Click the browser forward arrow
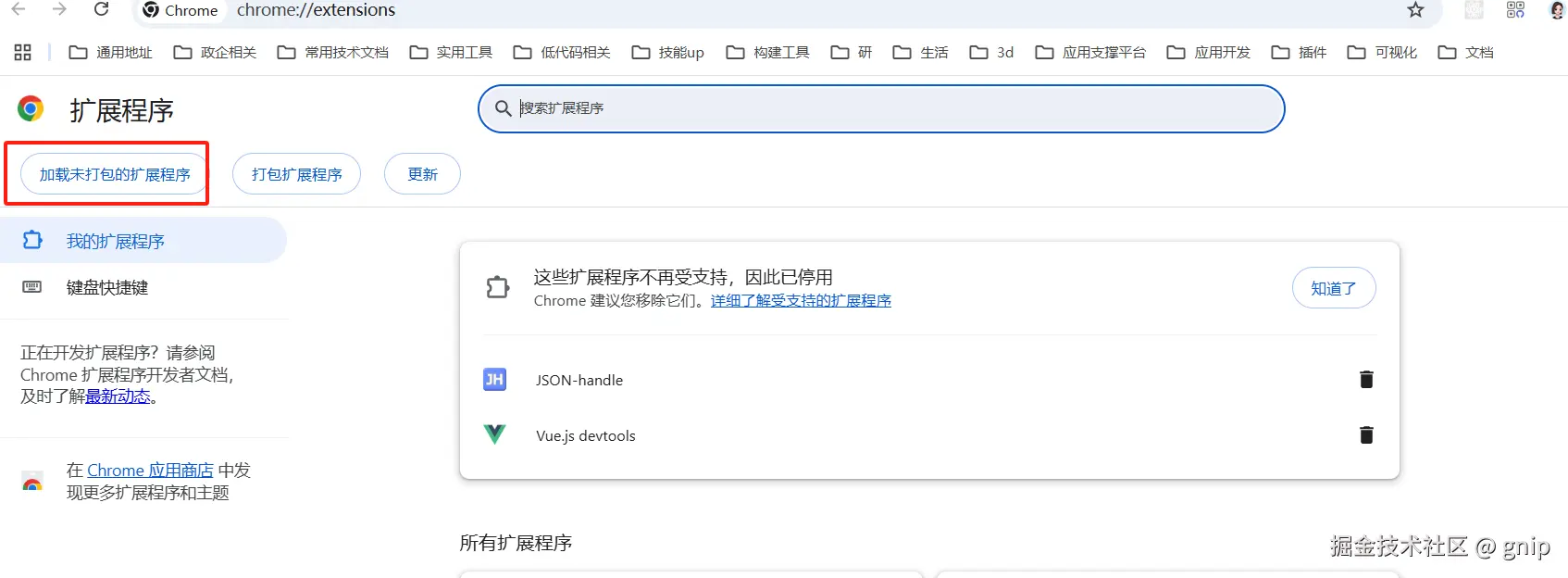The width and height of the screenshot is (1568, 578). tap(59, 9)
